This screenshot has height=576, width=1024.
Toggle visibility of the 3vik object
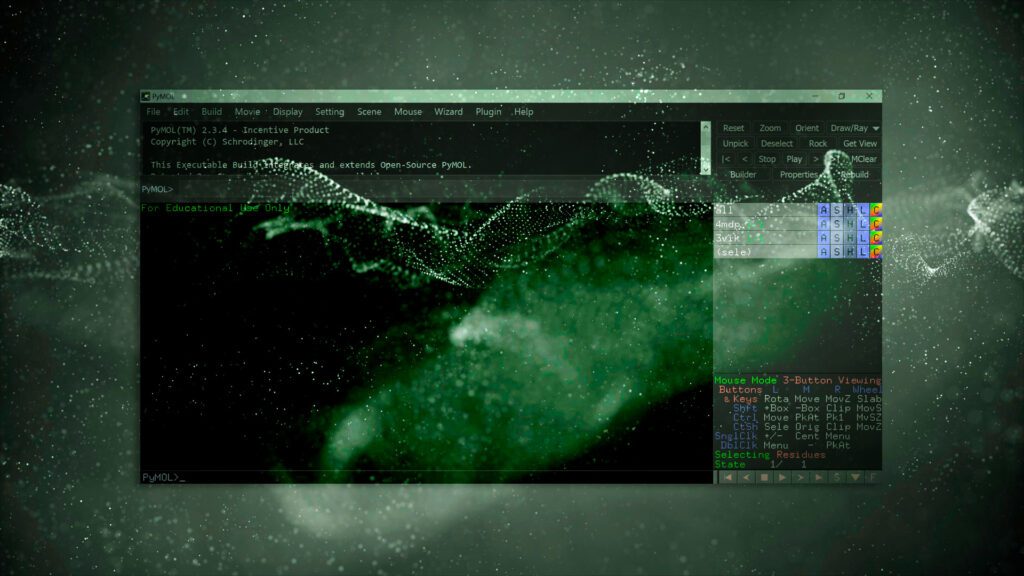click(765, 238)
